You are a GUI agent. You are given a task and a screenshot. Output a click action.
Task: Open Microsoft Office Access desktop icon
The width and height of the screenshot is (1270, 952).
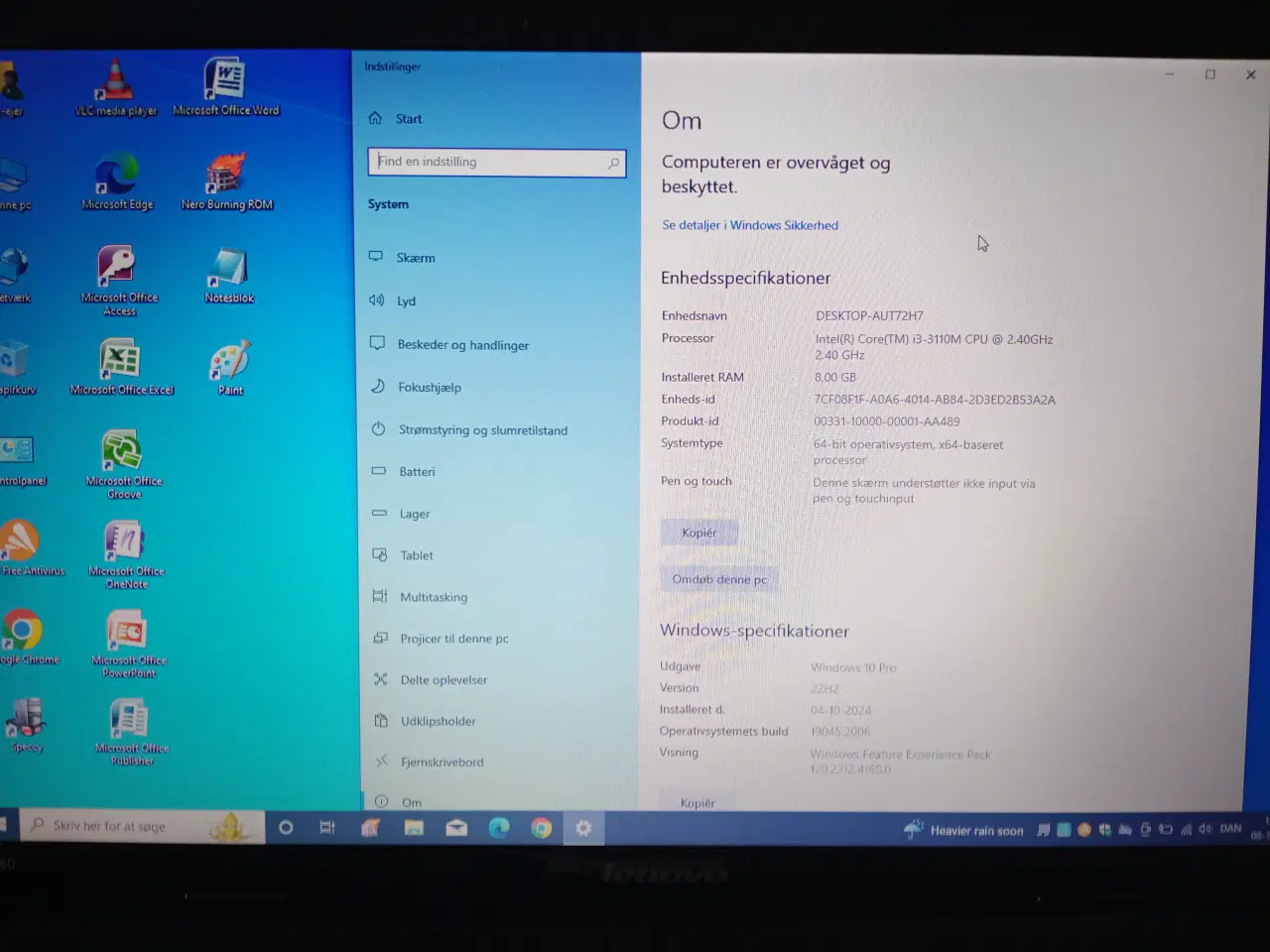pyautogui.click(x=119, y=281)
